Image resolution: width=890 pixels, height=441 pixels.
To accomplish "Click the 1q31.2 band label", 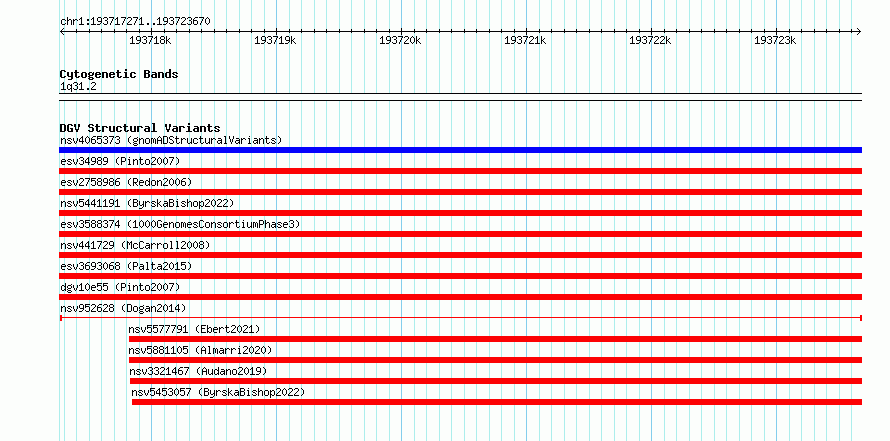I will click(x=78, y=87).
